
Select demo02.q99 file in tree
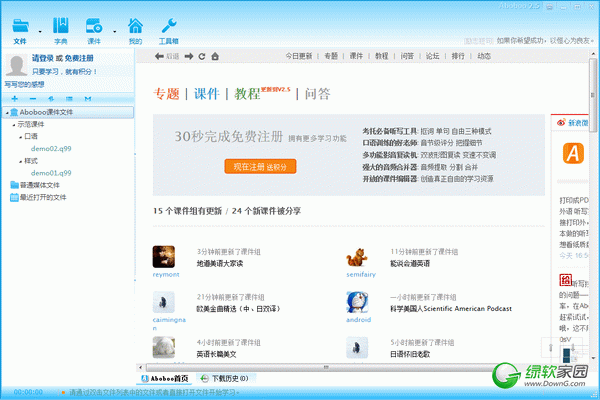51,149
